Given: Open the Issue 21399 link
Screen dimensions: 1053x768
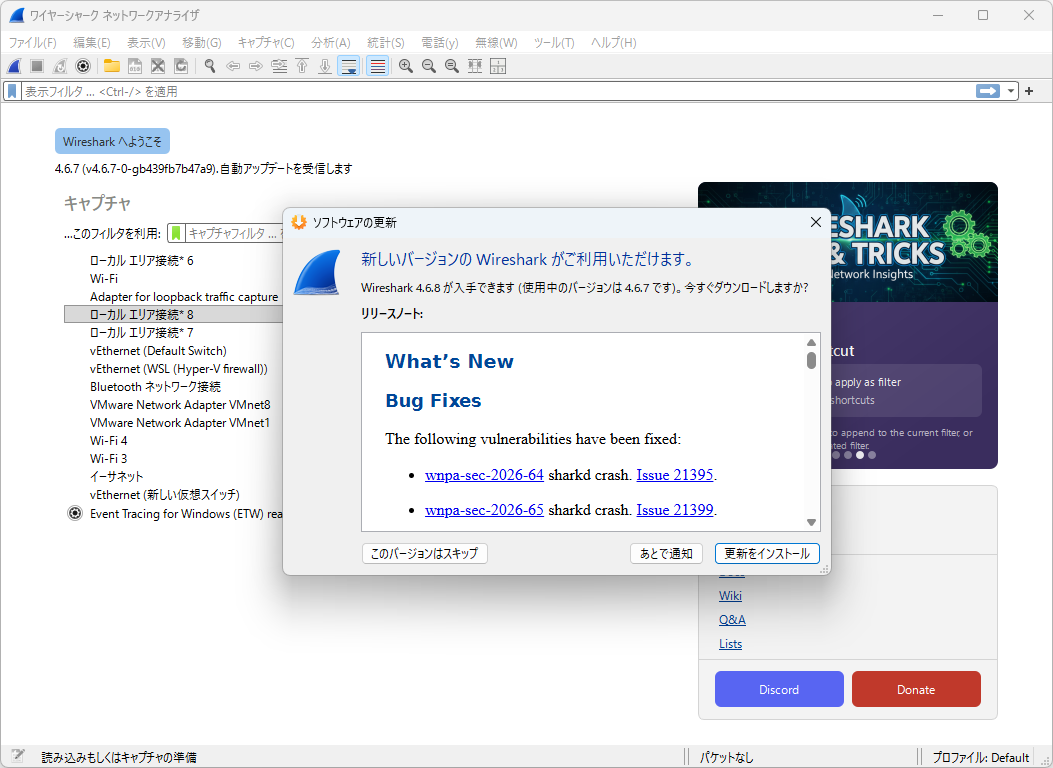Looking at the screenshot, I should [x=674, y=510].
